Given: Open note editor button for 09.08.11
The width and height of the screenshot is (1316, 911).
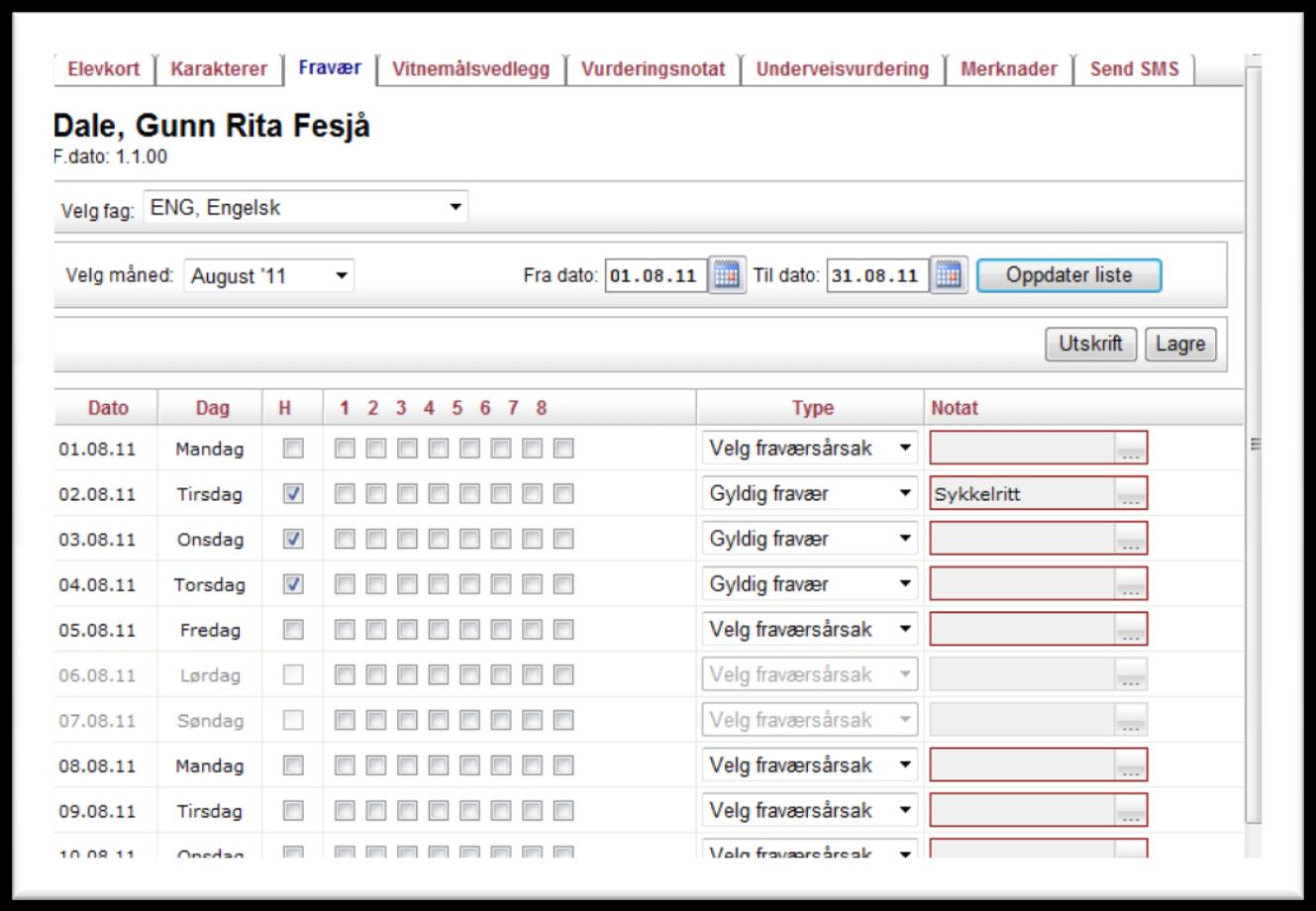Looking at the screenshot, I should [1131, 811].
